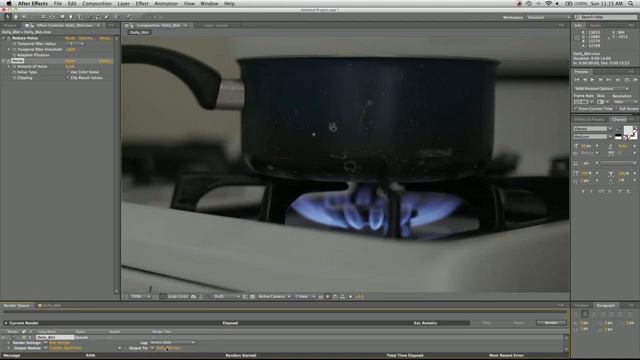Open Log type dropdown in Render Queue
Image resolution: width=640 pixels, height=360 pixels.
[173, 342]
